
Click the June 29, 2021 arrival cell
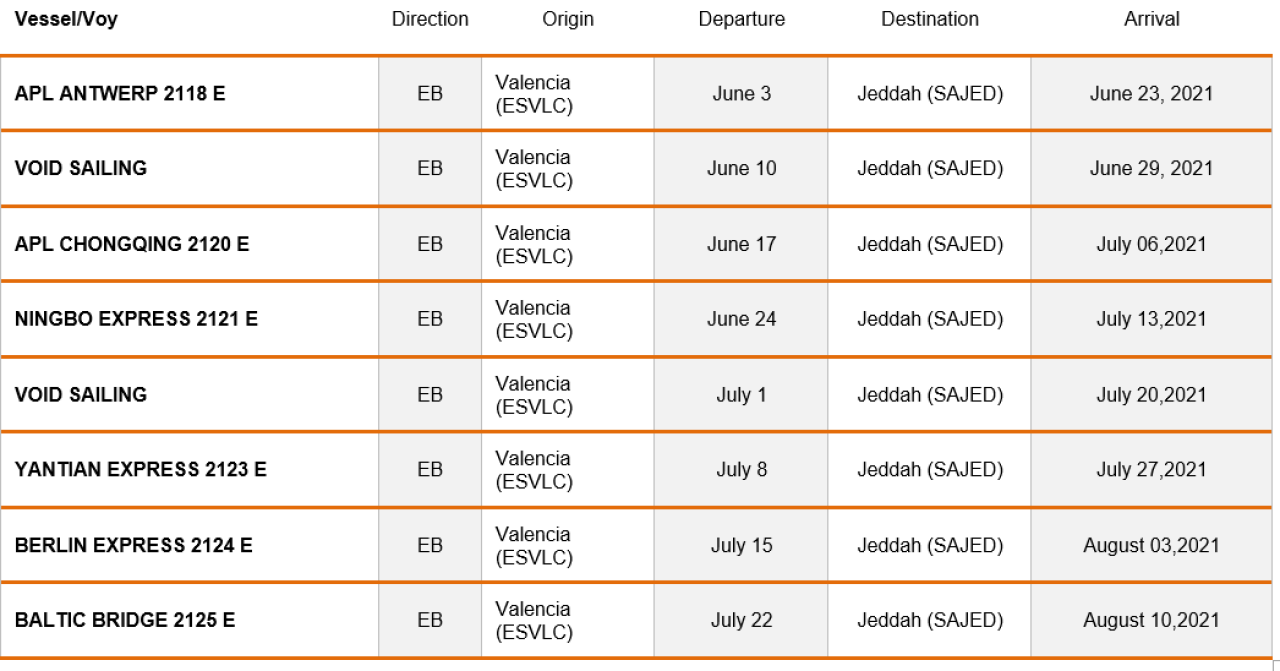pyautogui.click(x=1151, y=168)
